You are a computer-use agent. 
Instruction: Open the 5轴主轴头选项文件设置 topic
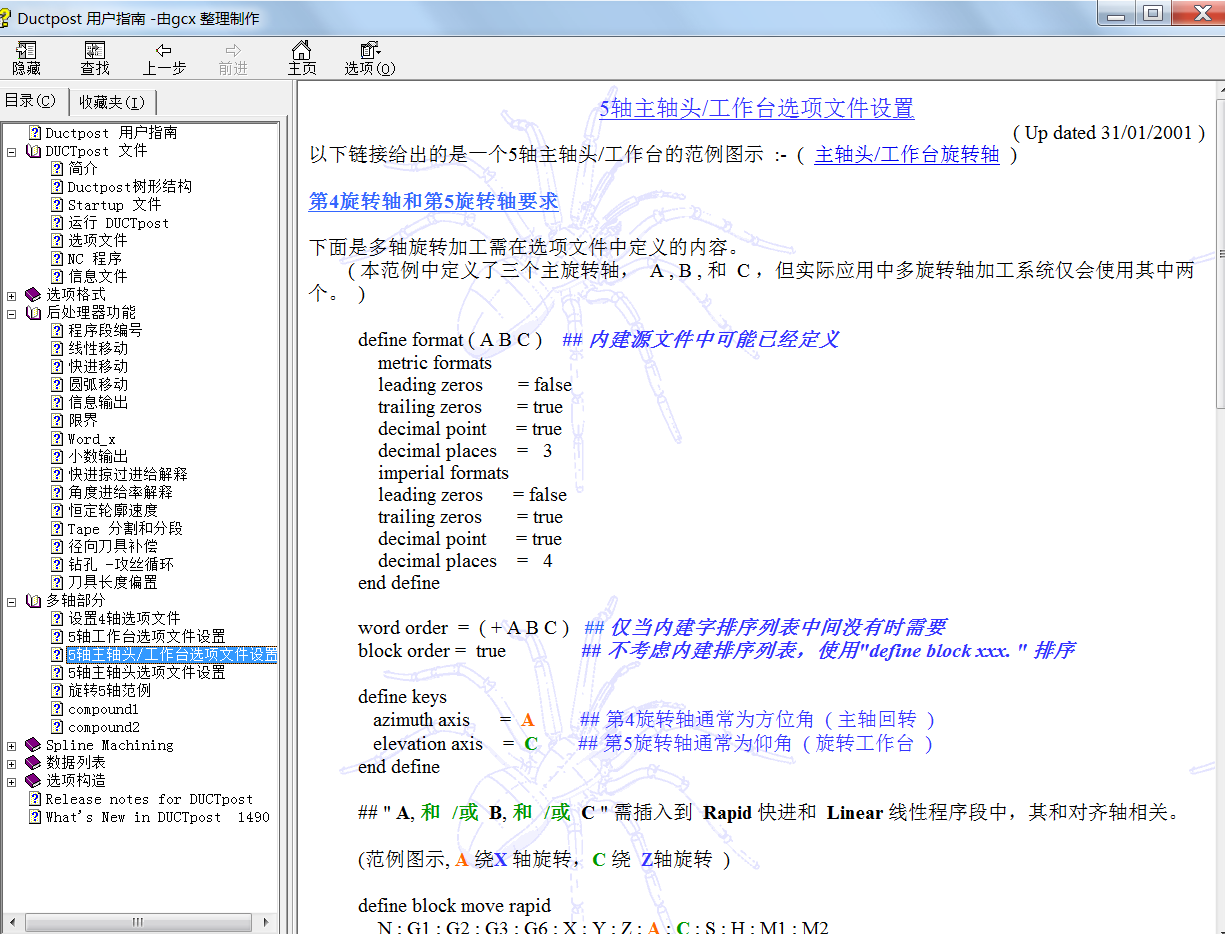pos(147,673)
